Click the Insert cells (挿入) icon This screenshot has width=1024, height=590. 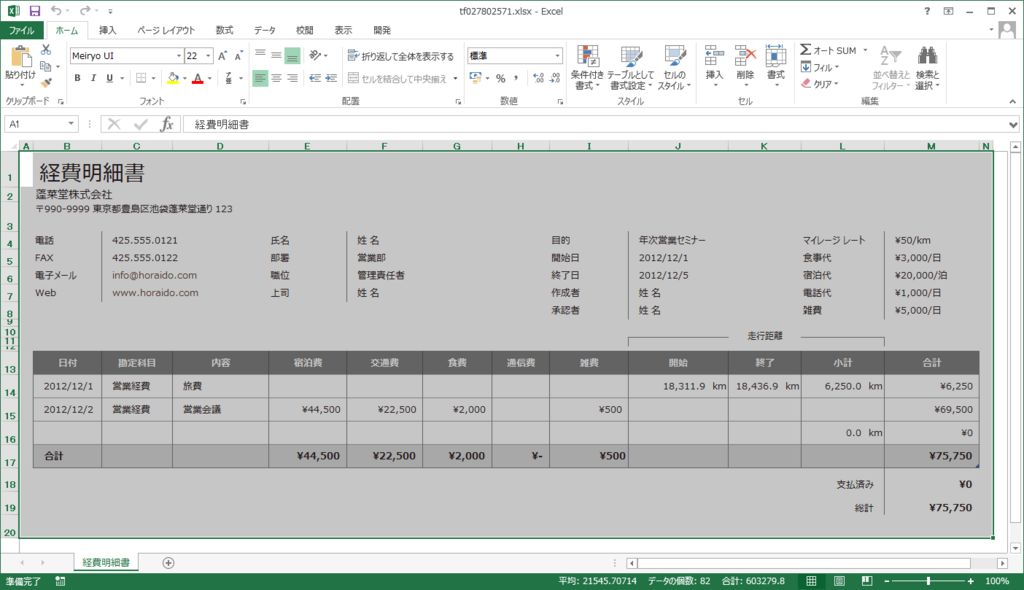(x=714, y=56)
